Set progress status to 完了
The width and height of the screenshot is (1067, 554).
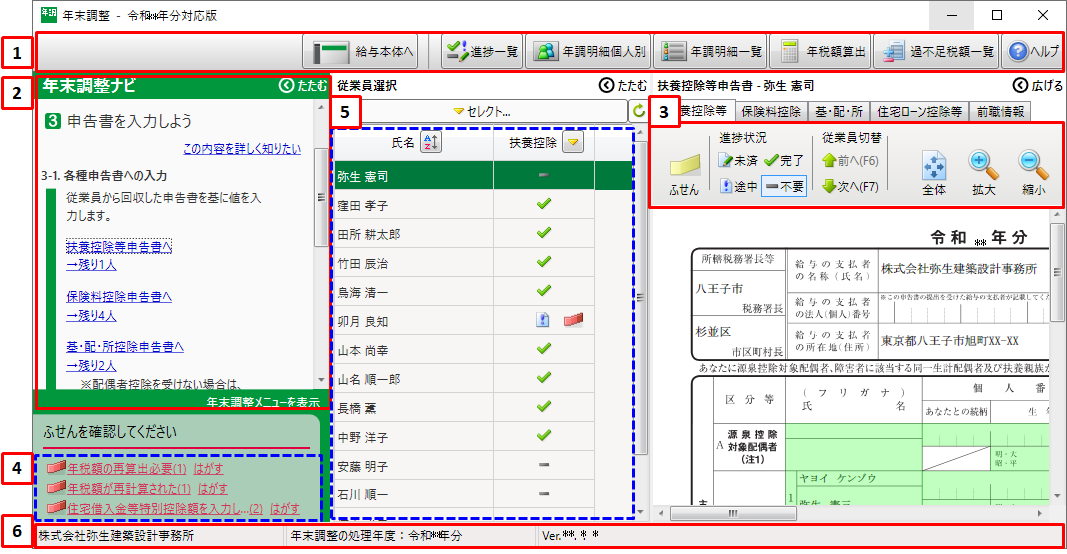coord(784,161)
